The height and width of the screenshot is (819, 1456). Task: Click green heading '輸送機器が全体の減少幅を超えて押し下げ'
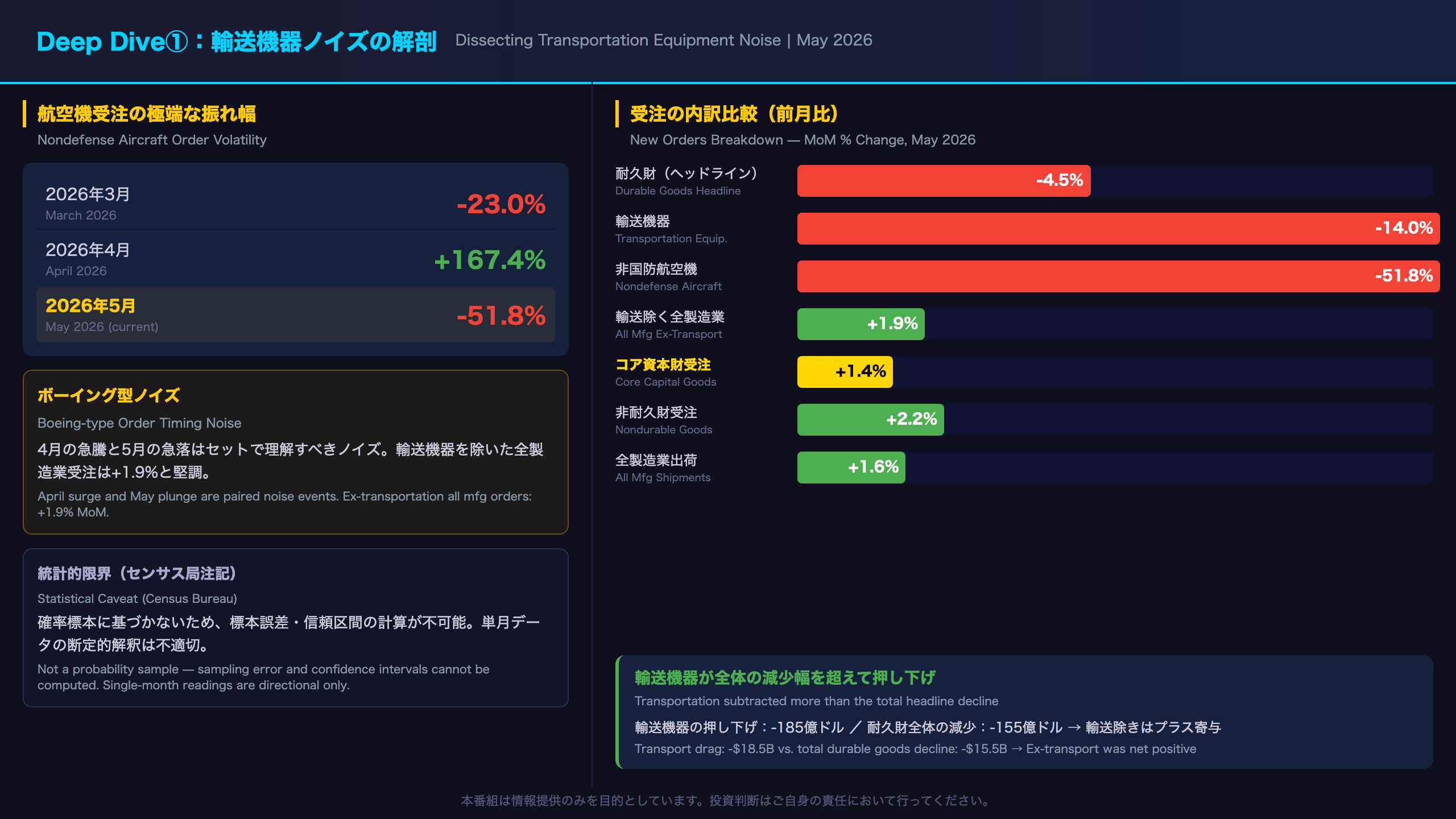click(x=785, y=677)
